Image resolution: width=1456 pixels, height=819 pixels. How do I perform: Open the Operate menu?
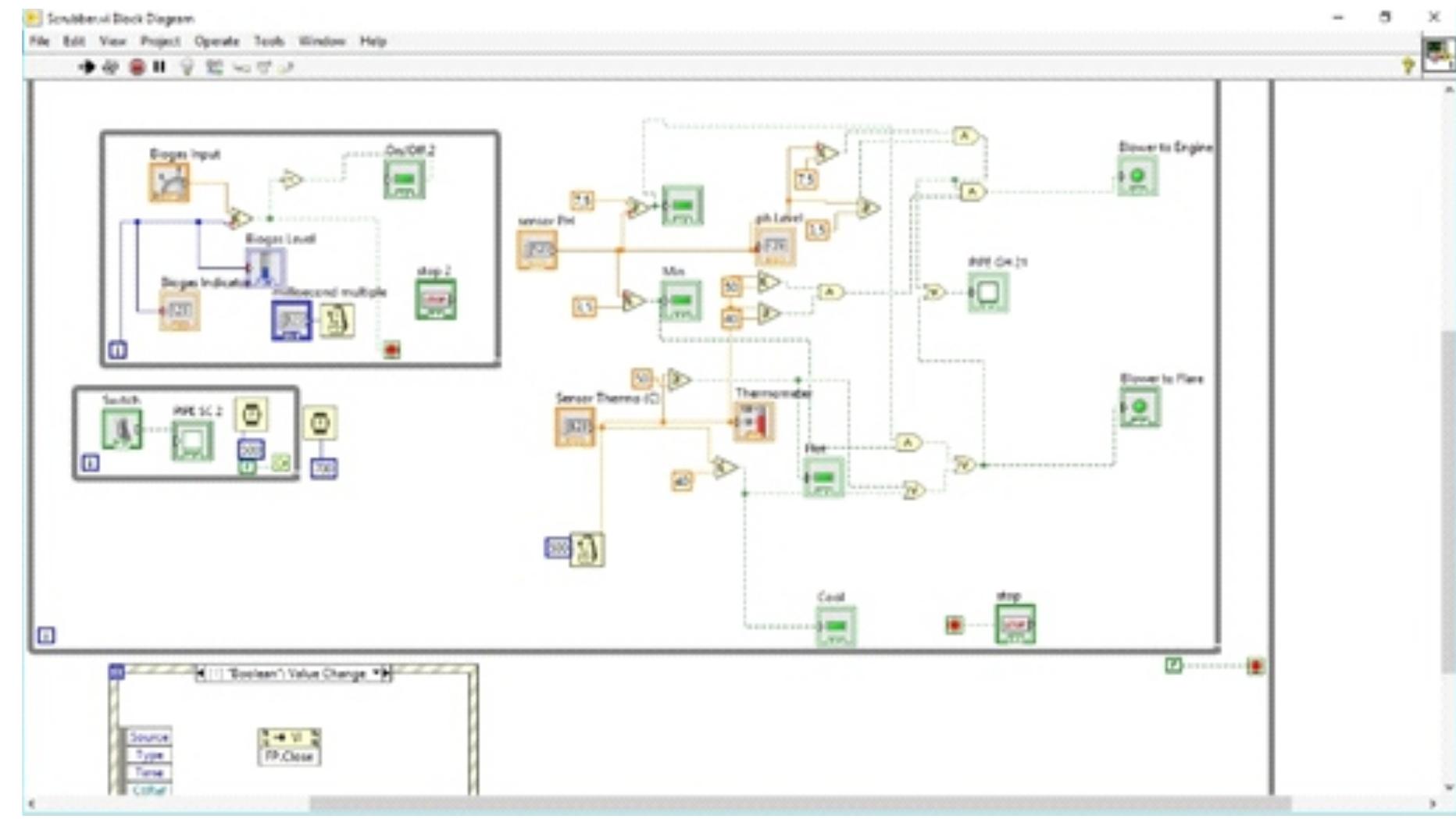(x=216, y=41)
